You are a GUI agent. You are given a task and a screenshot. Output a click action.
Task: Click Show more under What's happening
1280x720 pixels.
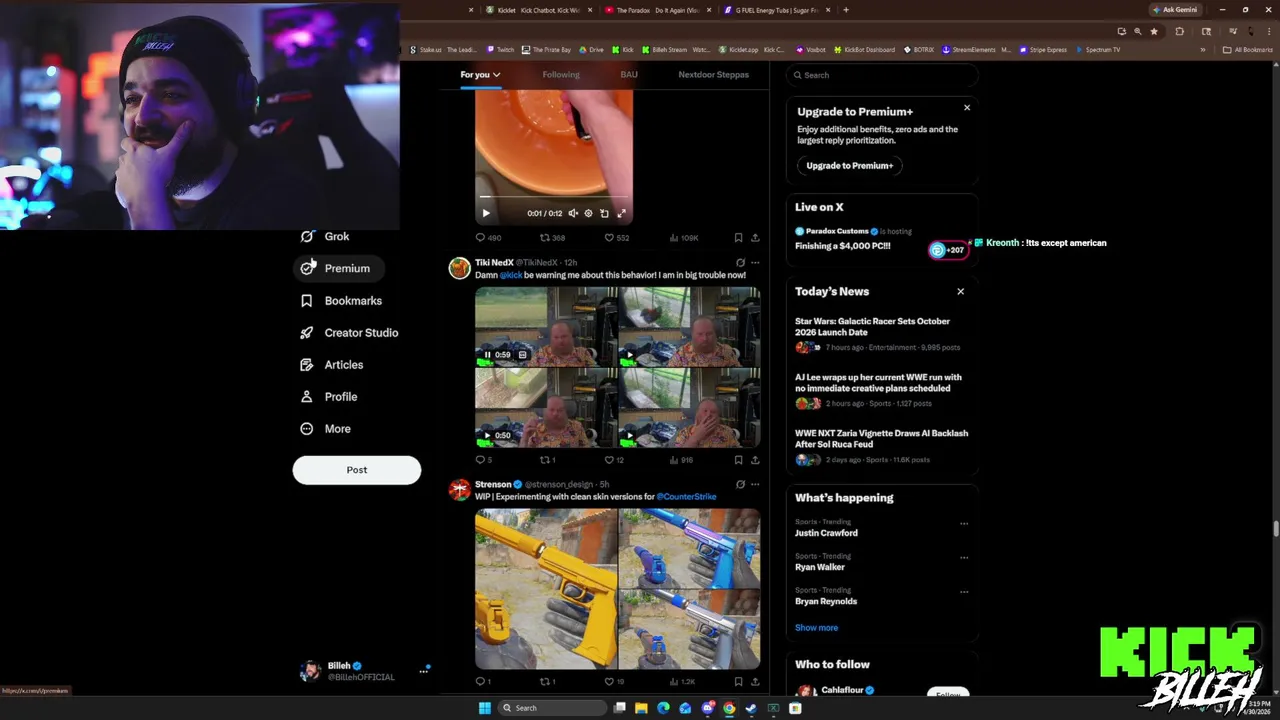(x=816, y=628)
